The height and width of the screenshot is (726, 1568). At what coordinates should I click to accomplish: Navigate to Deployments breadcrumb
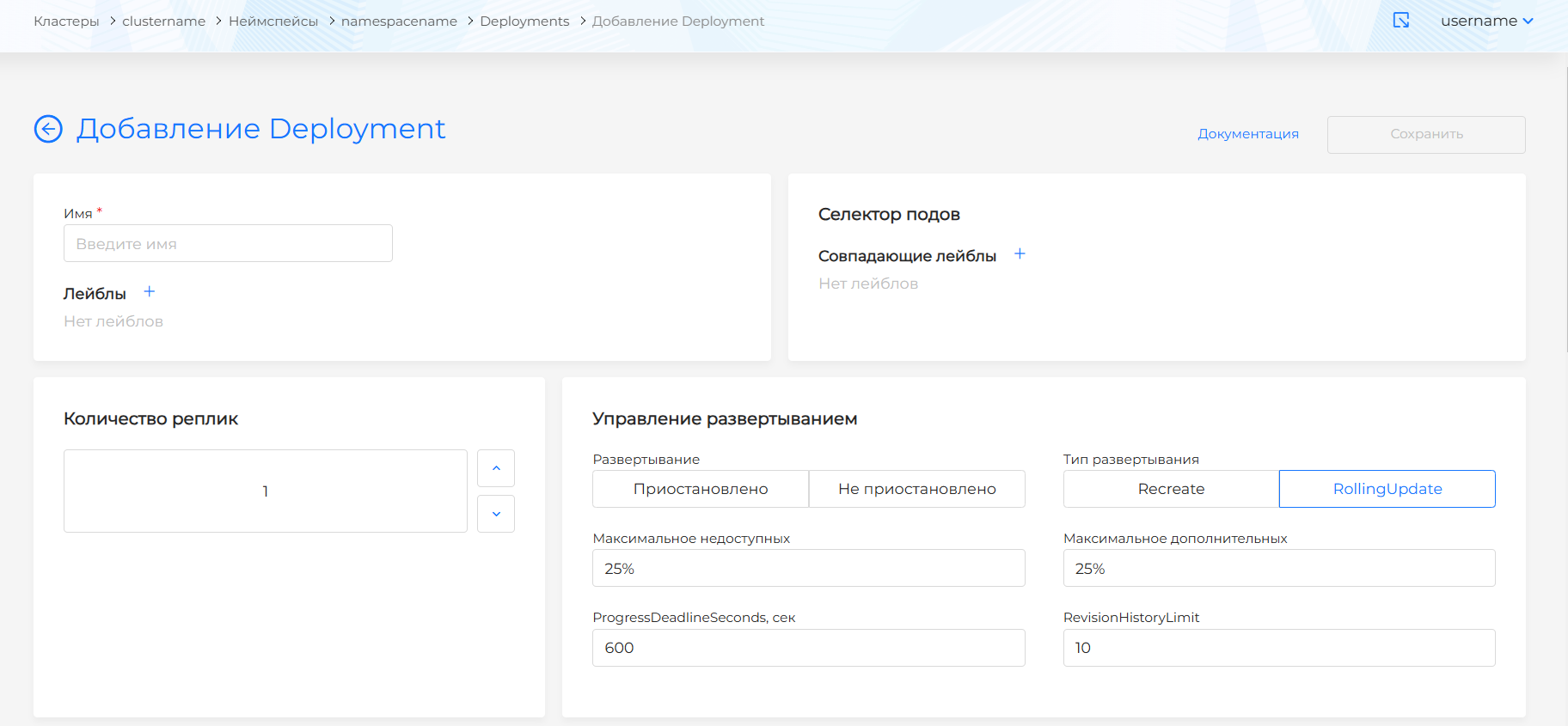click(524, 21)
